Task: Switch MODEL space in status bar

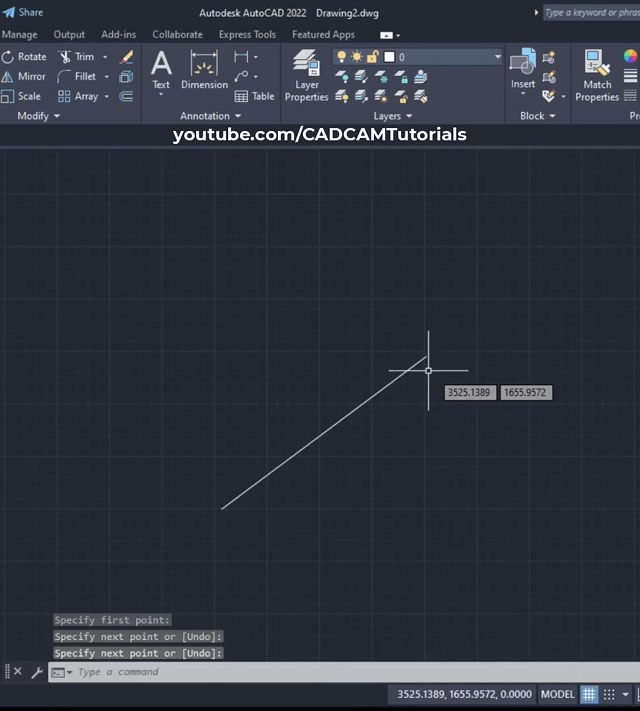Action: tap(558, 694)
